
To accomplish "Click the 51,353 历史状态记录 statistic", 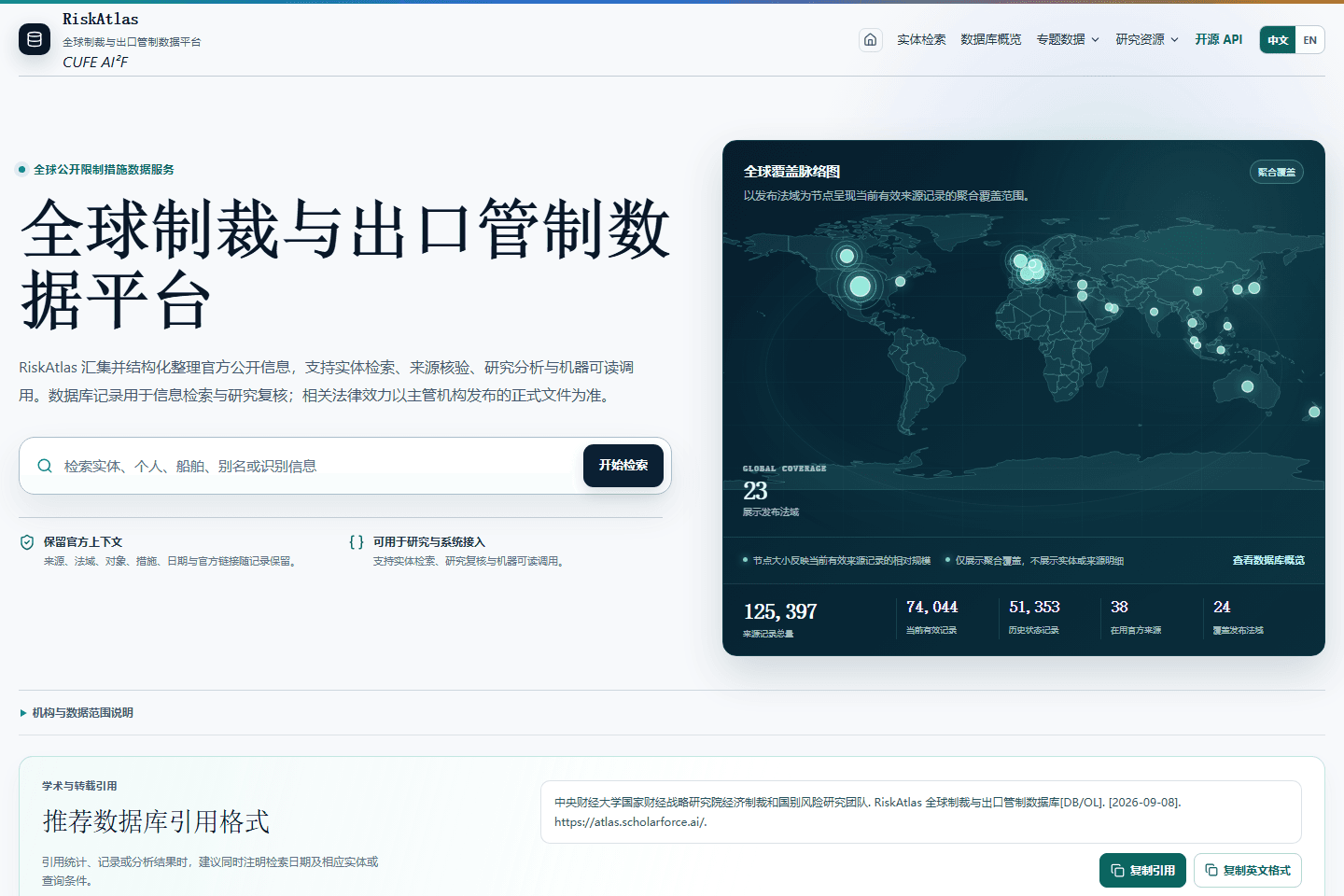I will pyautogui.click(x=1034, y=617).
